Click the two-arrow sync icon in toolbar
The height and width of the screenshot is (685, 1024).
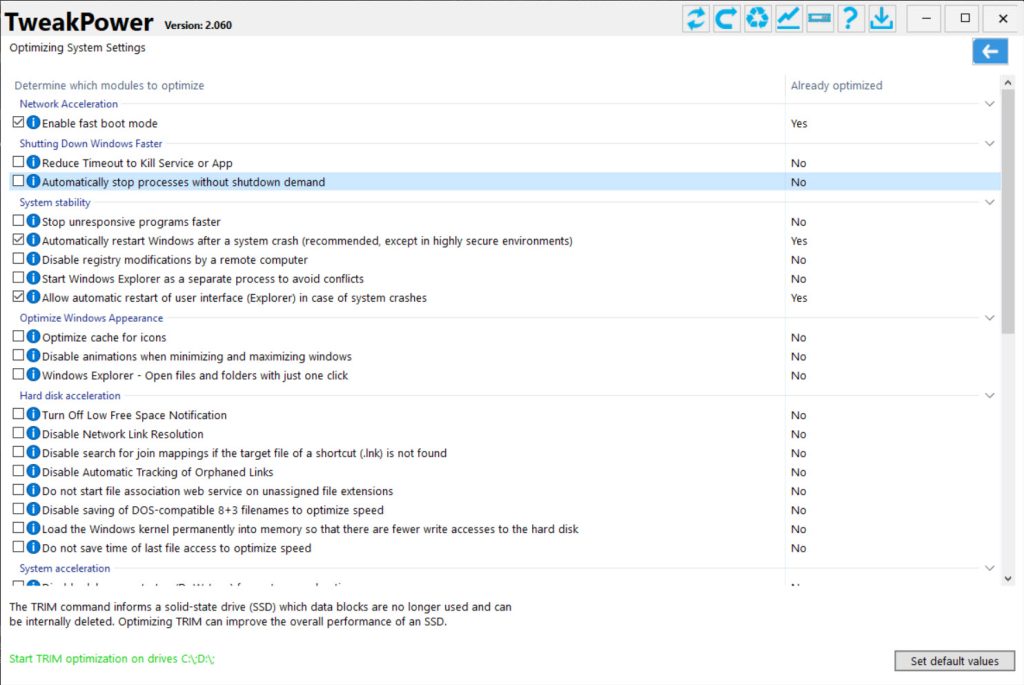point(696,18)
